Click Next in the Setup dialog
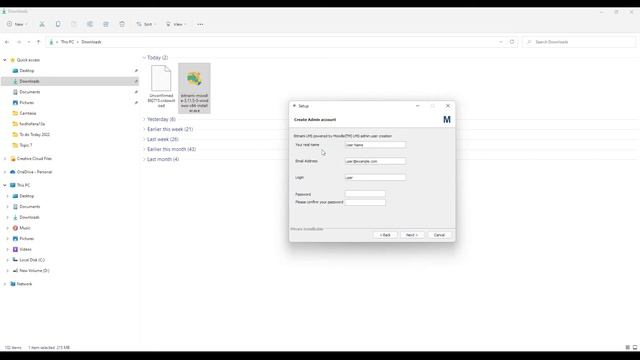The width and height of the screenshot is (640, 360). point(412,235)
